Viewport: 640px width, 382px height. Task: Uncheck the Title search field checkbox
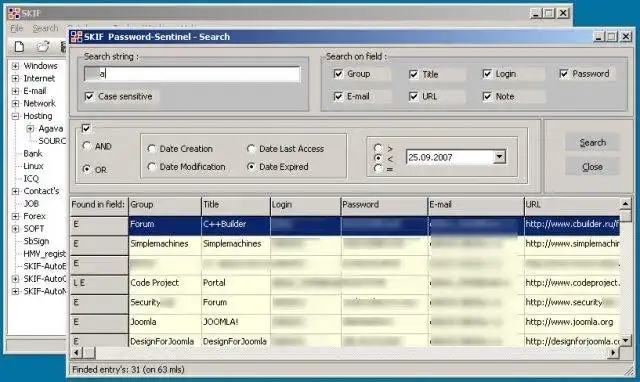pos(413,74)
